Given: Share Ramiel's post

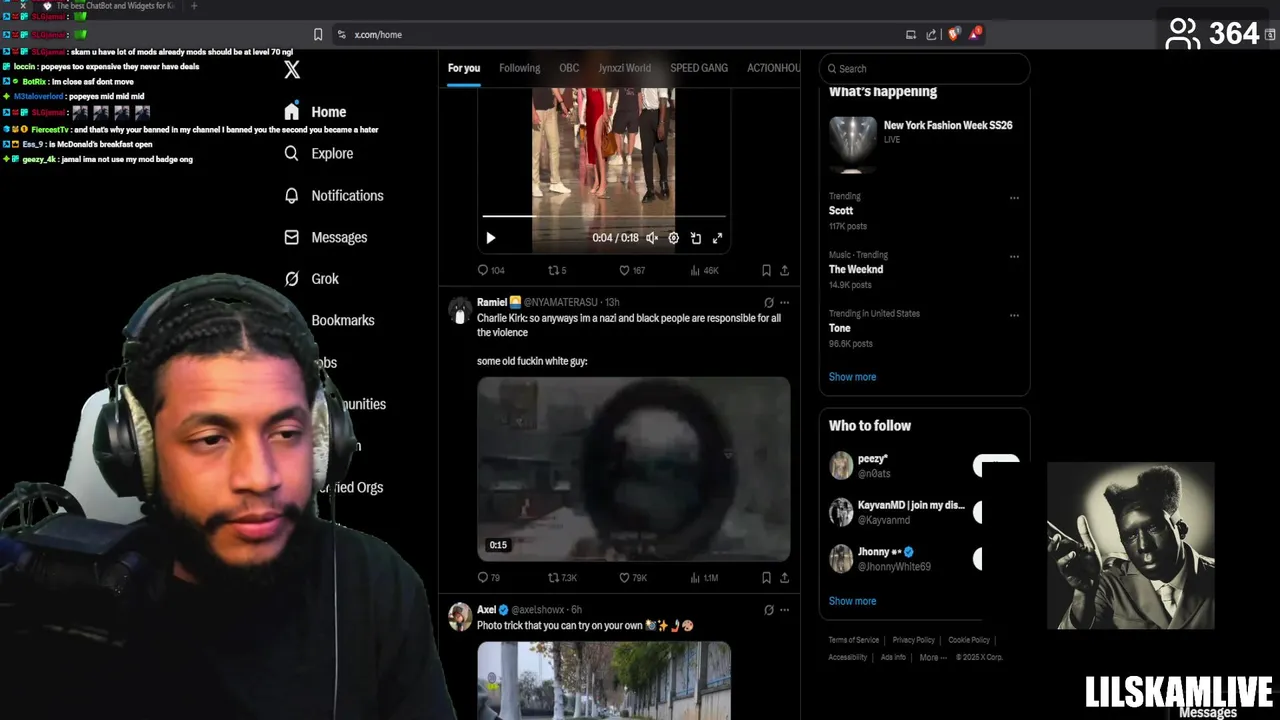Looking at the screenshot, I should (784, 577).
